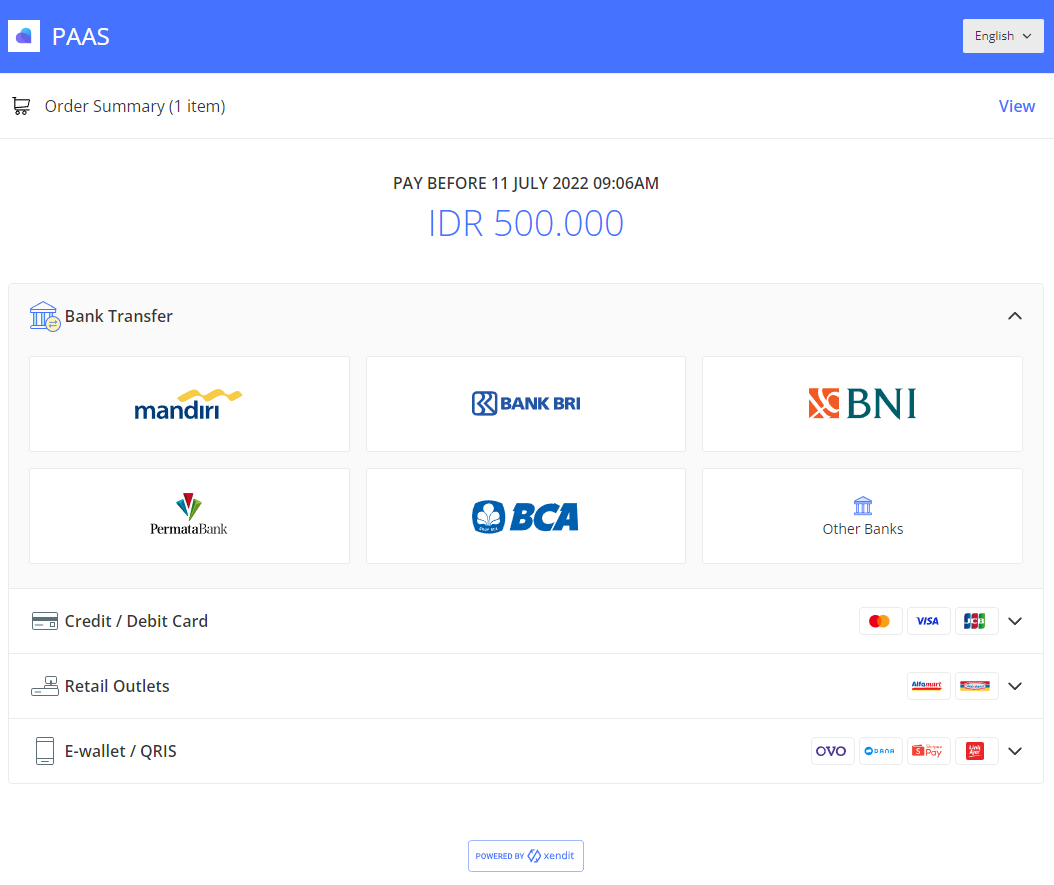Click the Credit / Debit Card icon
This screenshot has width=1054, height=885.
tap(45, 621)
